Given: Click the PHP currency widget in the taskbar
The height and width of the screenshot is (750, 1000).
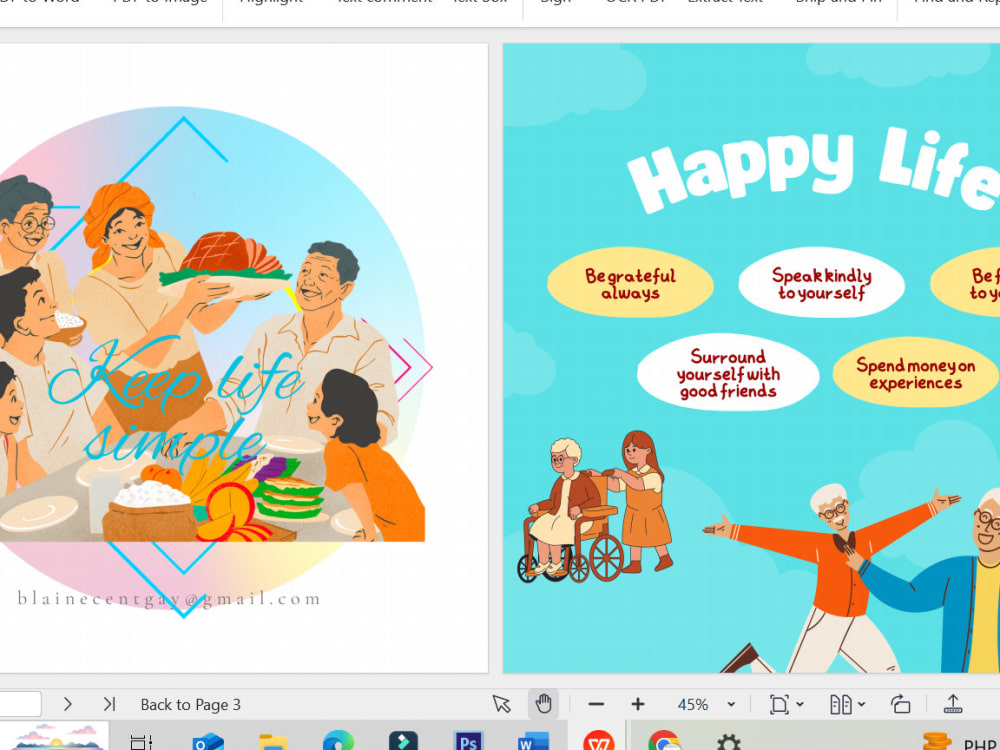Looking at the screenshot, I should click(960, 742).
